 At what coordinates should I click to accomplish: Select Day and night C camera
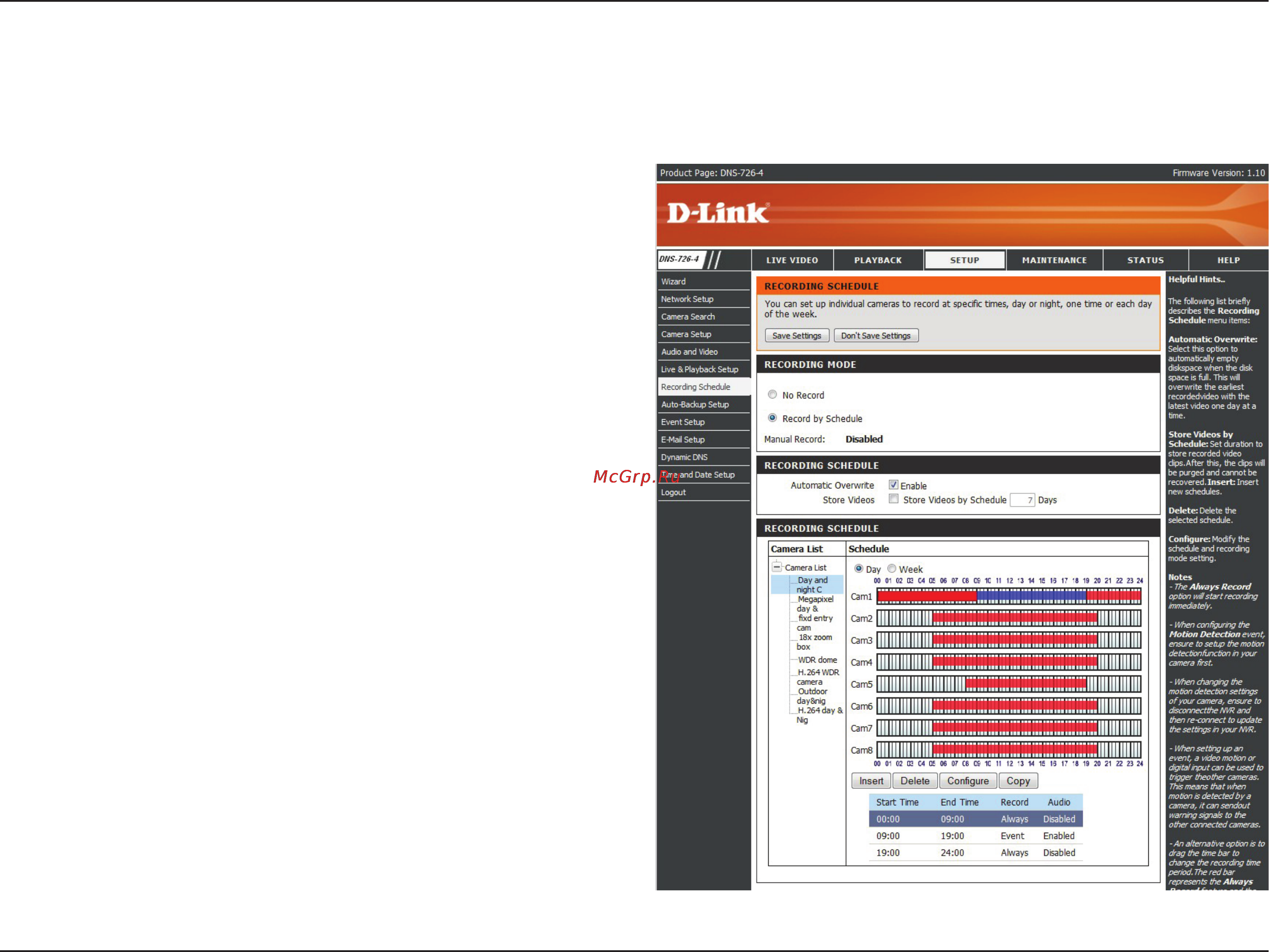point(812,585)
